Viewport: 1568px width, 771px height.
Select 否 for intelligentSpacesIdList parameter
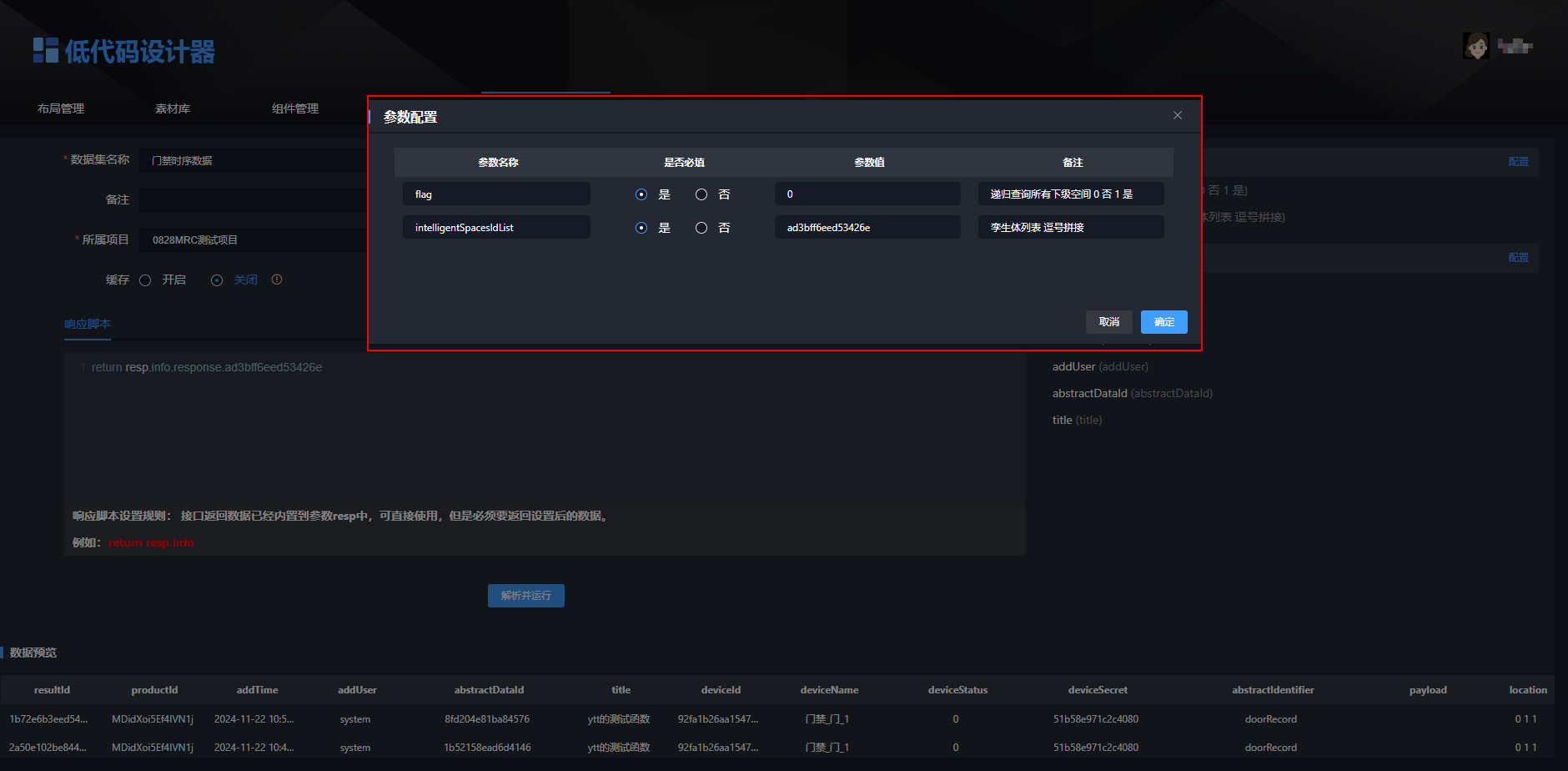pos(701,228)
